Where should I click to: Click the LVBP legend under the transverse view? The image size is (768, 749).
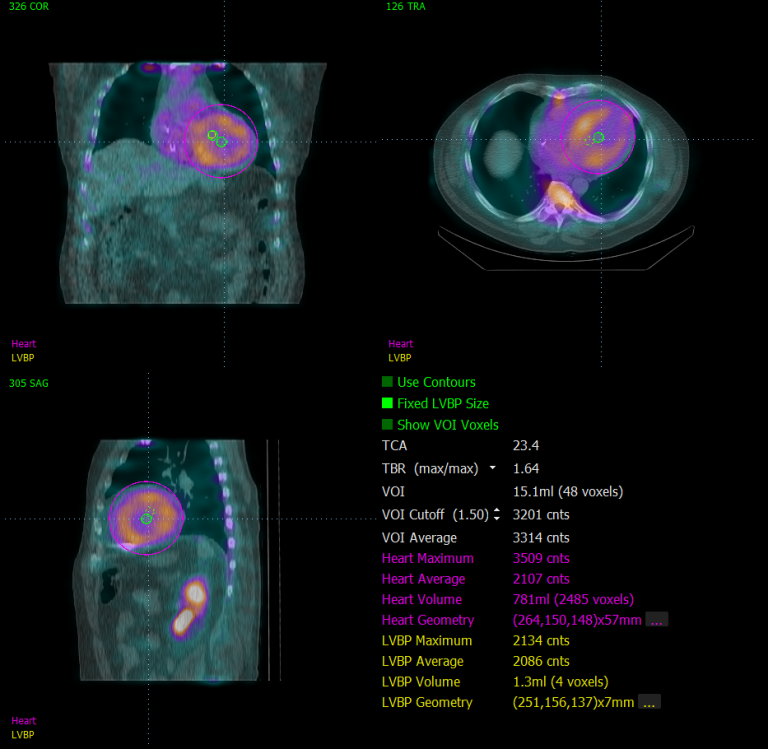(400, 358)
